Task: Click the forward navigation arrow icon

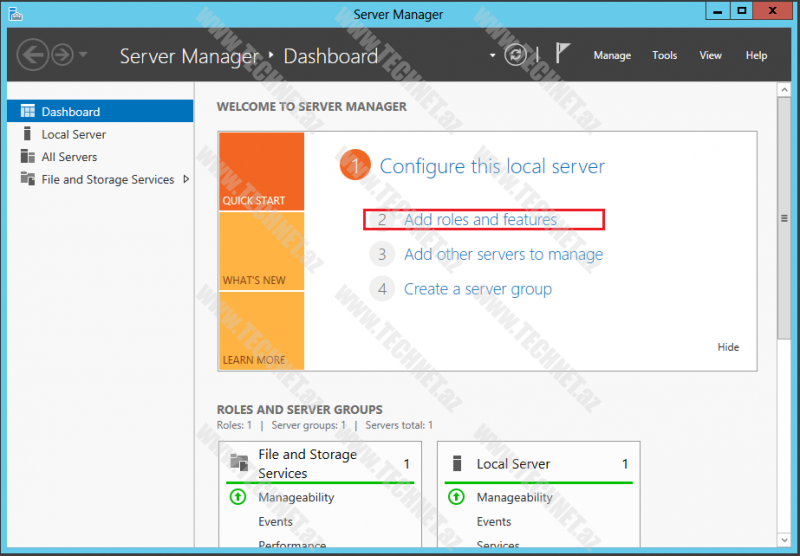Action: tap(62, 55)
